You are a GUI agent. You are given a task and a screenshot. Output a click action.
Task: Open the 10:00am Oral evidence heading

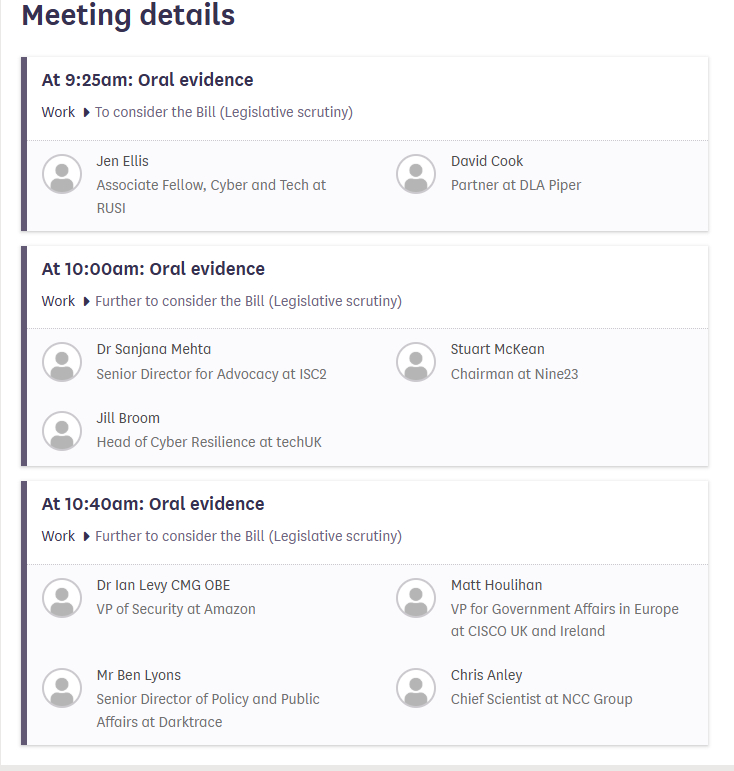coord(153,269)
